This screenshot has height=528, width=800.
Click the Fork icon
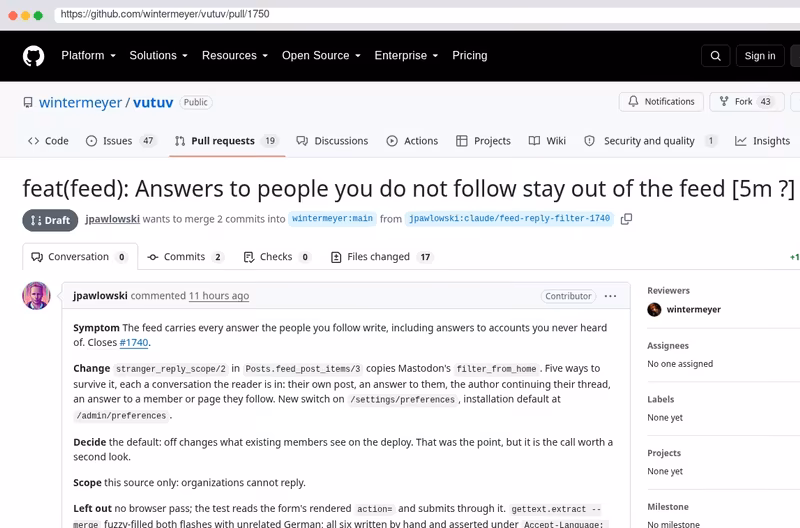coord(723,102)
